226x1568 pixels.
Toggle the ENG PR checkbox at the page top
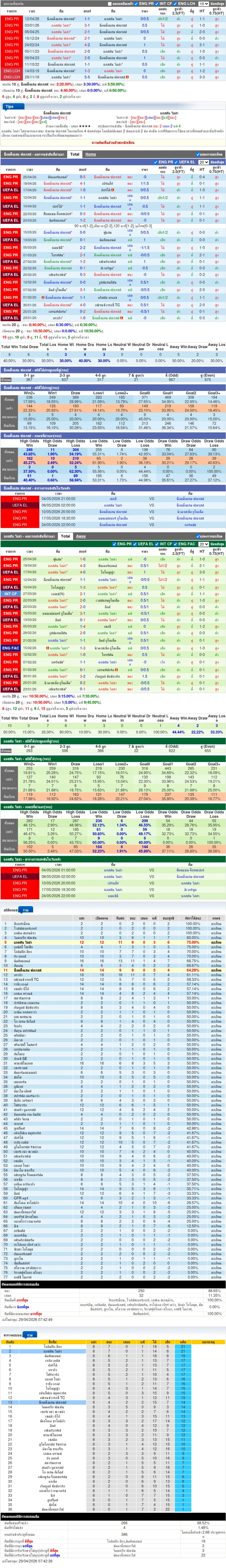[137, 4]
